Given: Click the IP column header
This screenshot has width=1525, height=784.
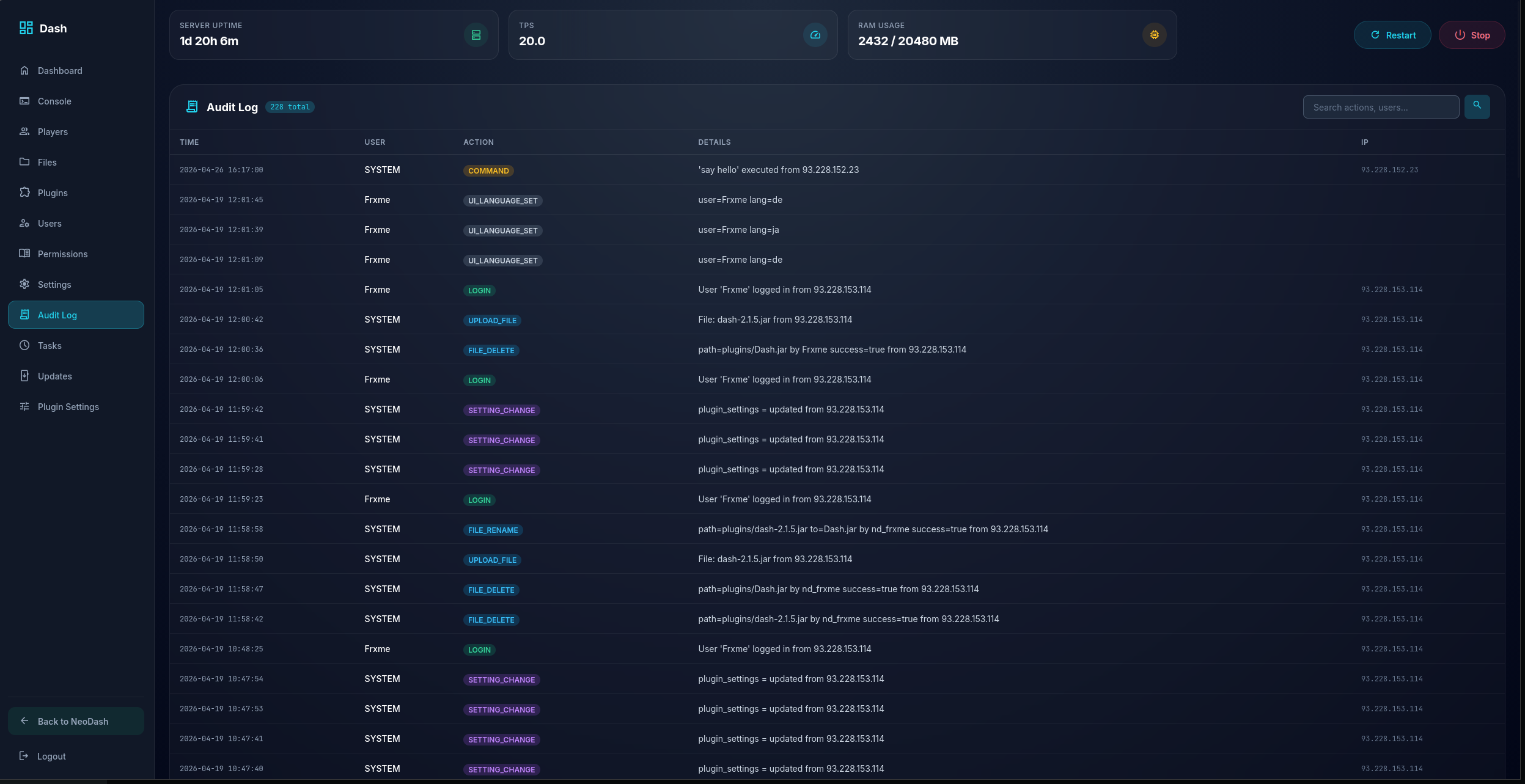Looking at the screenshot, I should (1364, 142).
